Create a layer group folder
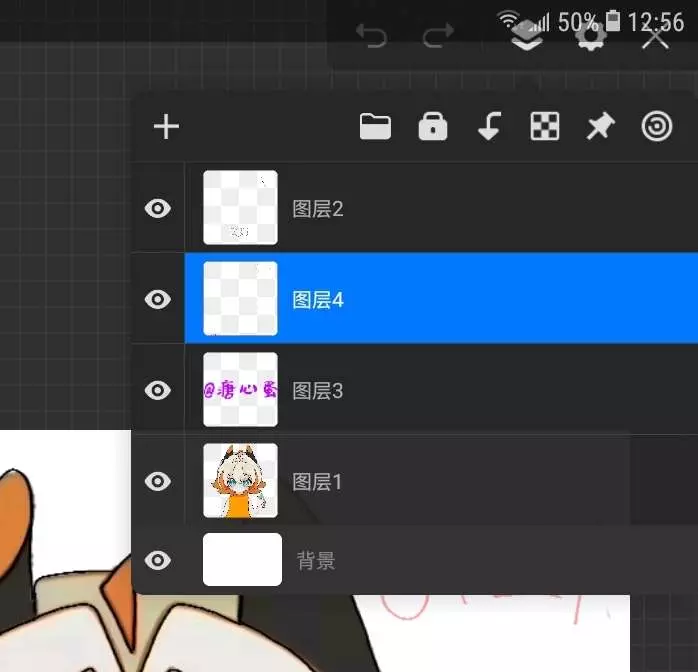Screen dimensions: 698x672 [375, 127]
